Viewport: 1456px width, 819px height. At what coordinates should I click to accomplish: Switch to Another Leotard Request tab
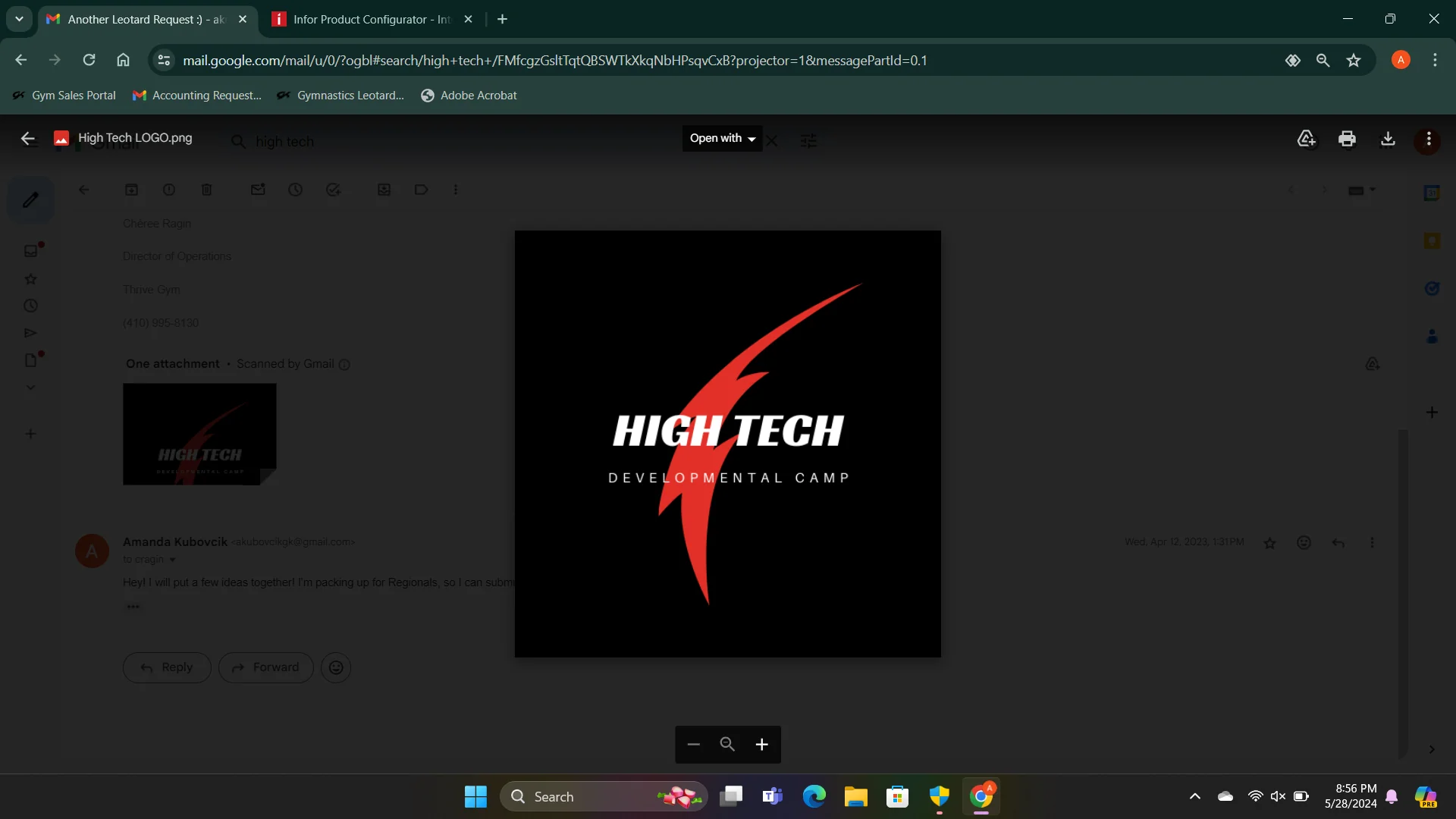(148, 20)
